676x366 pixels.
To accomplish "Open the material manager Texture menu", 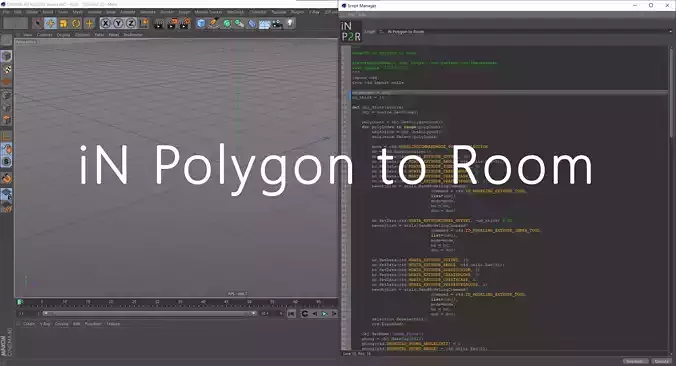I will click(113, 324).
